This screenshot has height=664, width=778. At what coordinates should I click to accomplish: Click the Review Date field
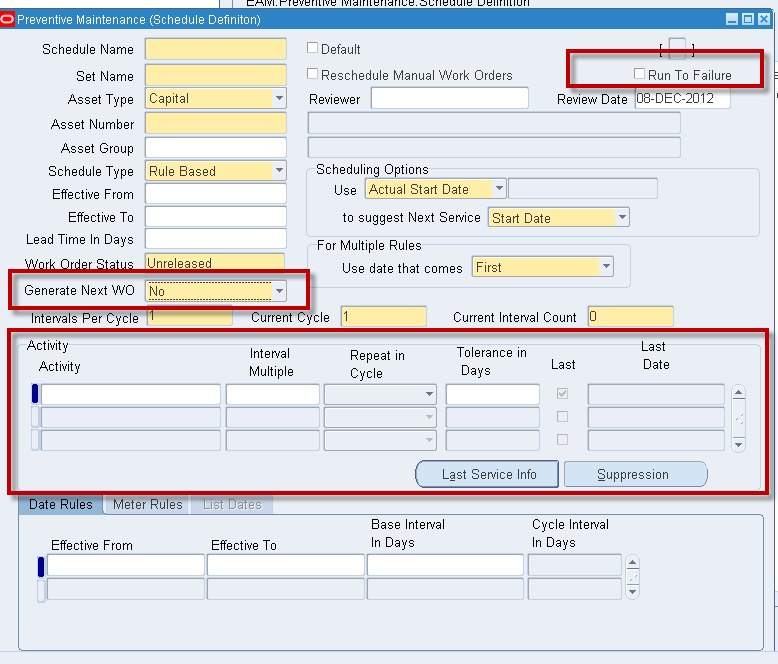pos(683,98)
